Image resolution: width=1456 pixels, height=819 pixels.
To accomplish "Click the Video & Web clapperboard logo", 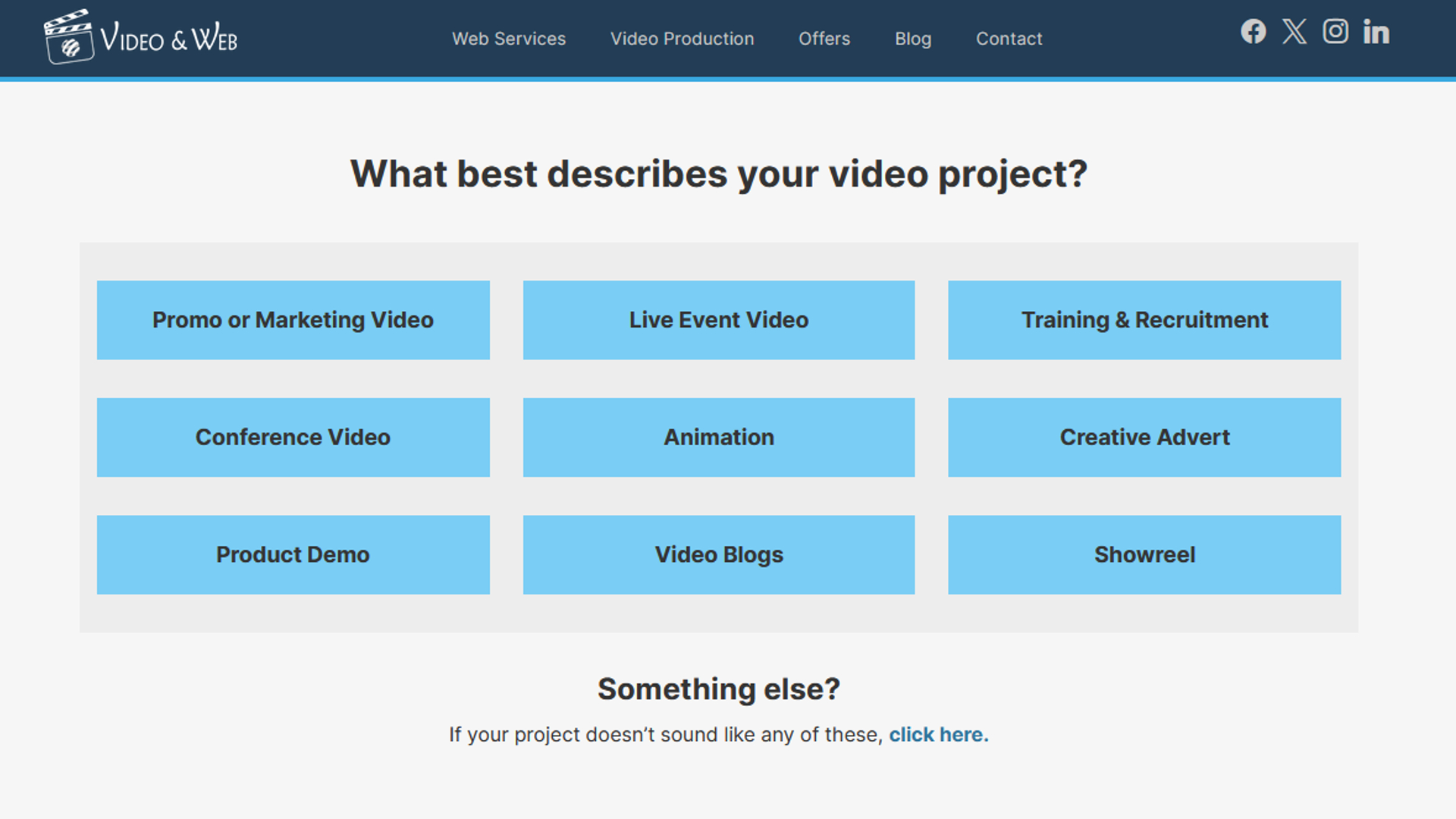I will [141, 36].
